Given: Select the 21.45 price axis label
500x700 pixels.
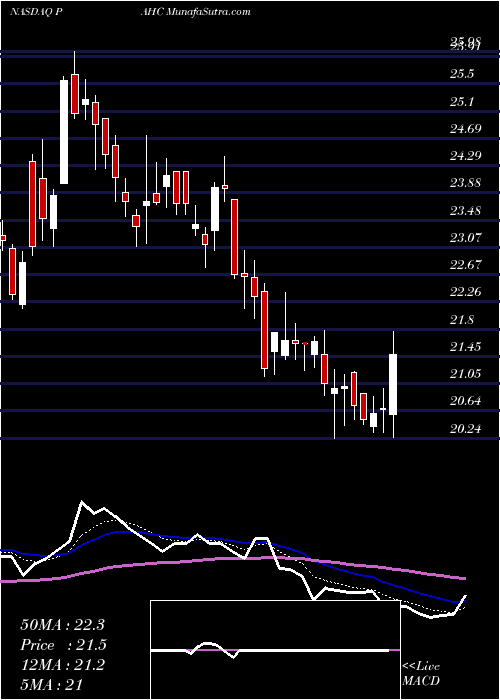Looking at the screenshot, I should pyautogui.click(x=466, y=346).
